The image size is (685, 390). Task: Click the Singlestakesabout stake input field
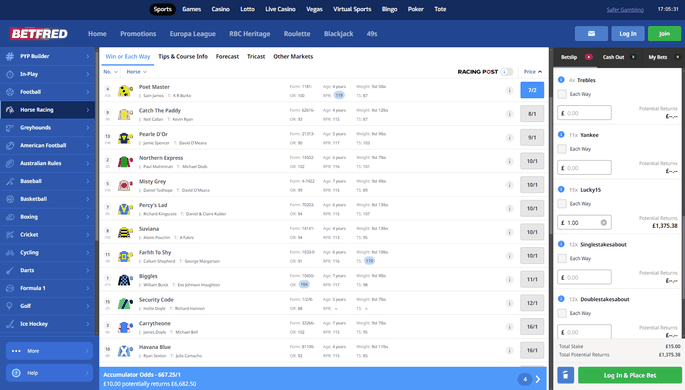click(585, 277)
